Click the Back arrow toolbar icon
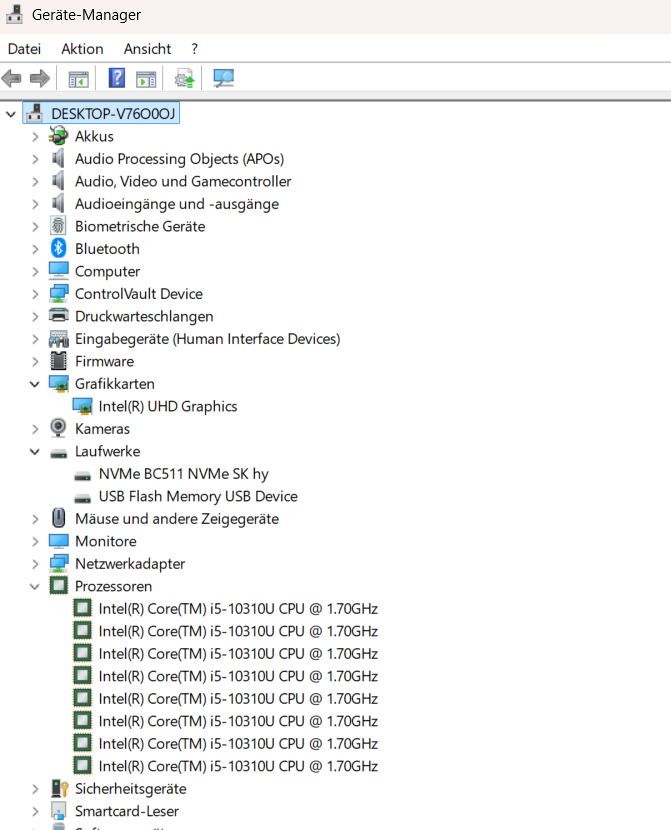The image size is (671, 830). 12,79
